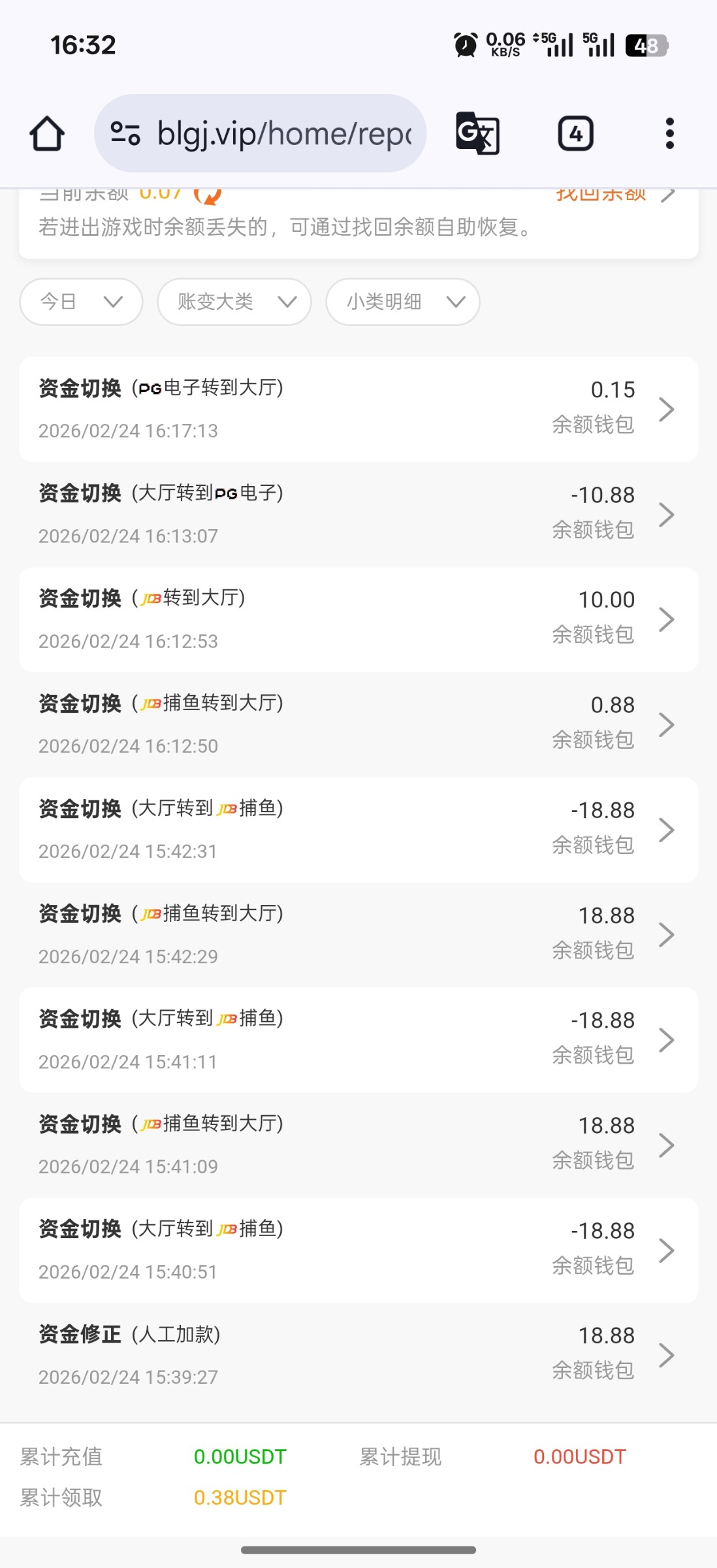Tap the site settings icon in address bar

(x=125, y=134)
